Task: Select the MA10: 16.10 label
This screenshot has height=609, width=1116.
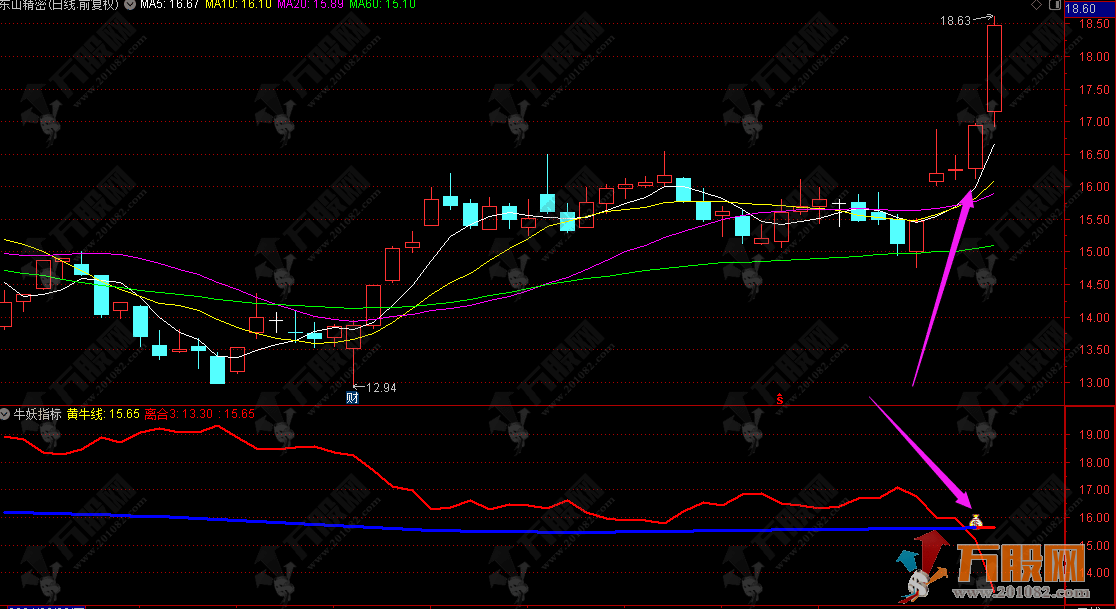Action: tap(238, 4)
